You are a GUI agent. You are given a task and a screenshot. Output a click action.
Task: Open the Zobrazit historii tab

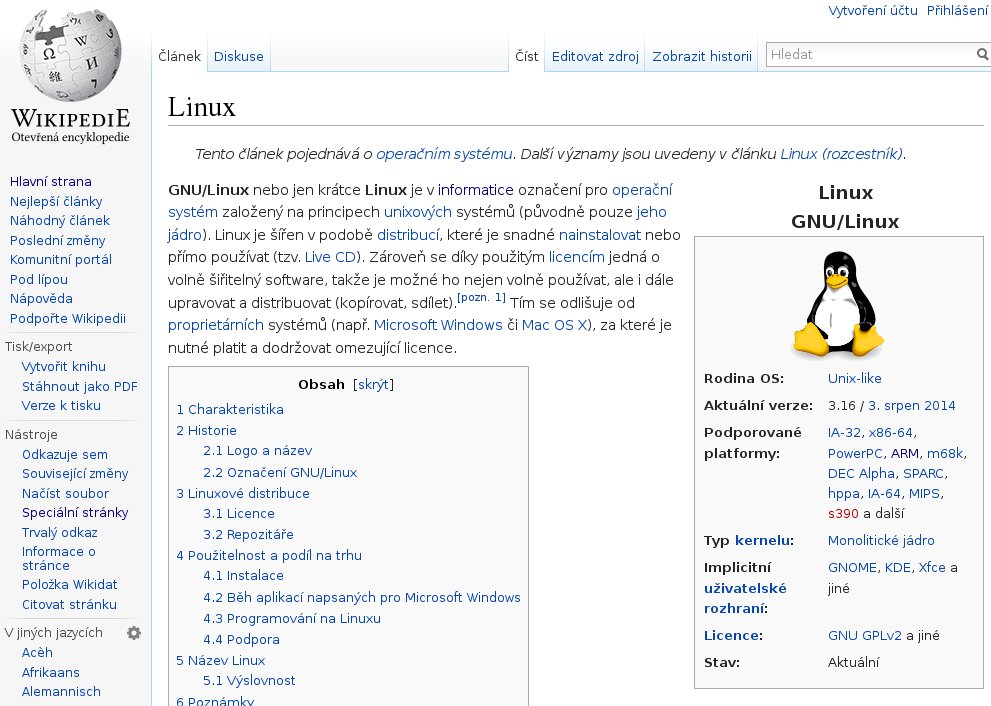[702, 56]
